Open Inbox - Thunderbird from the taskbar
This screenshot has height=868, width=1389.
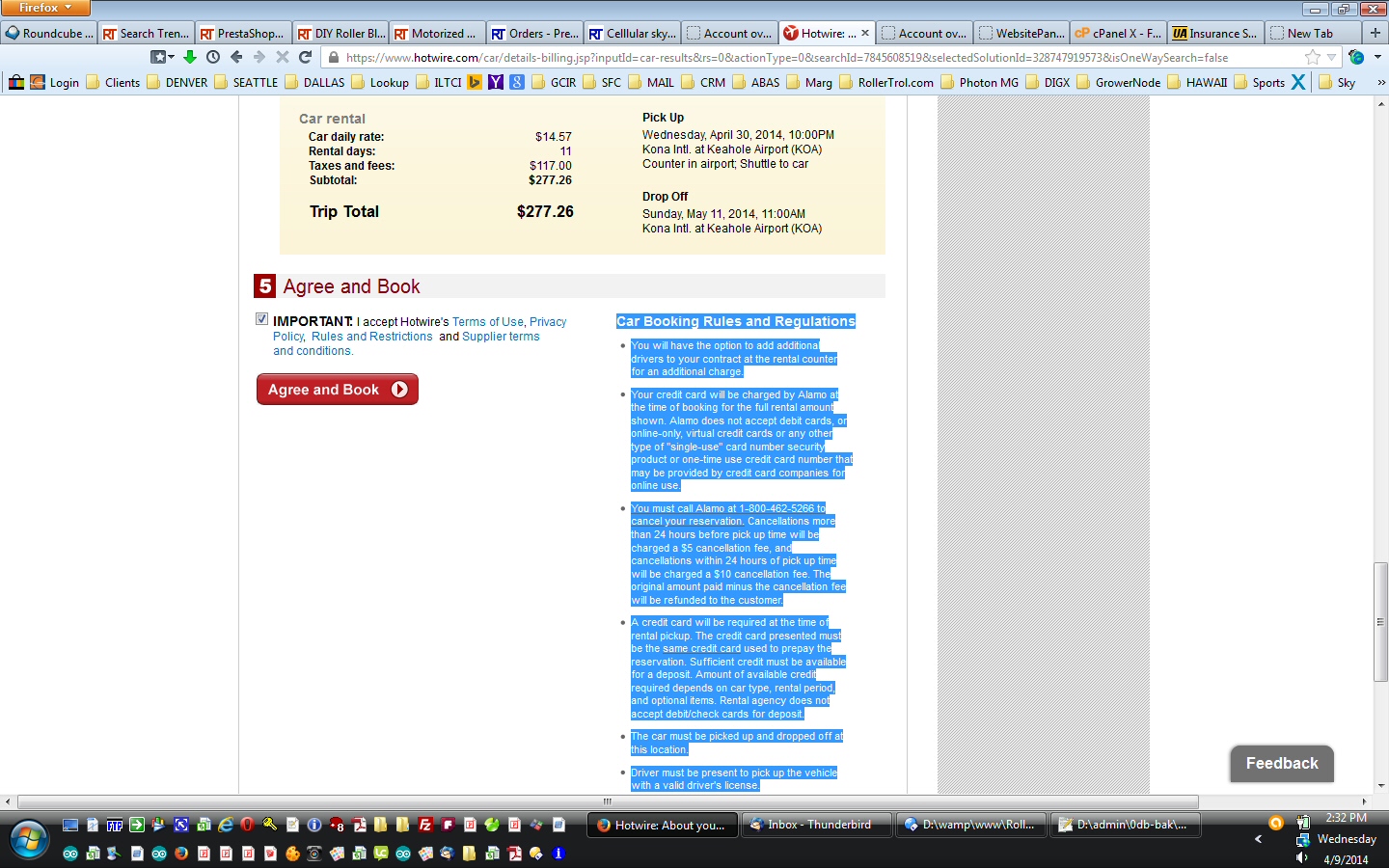(x=816, y=825)
